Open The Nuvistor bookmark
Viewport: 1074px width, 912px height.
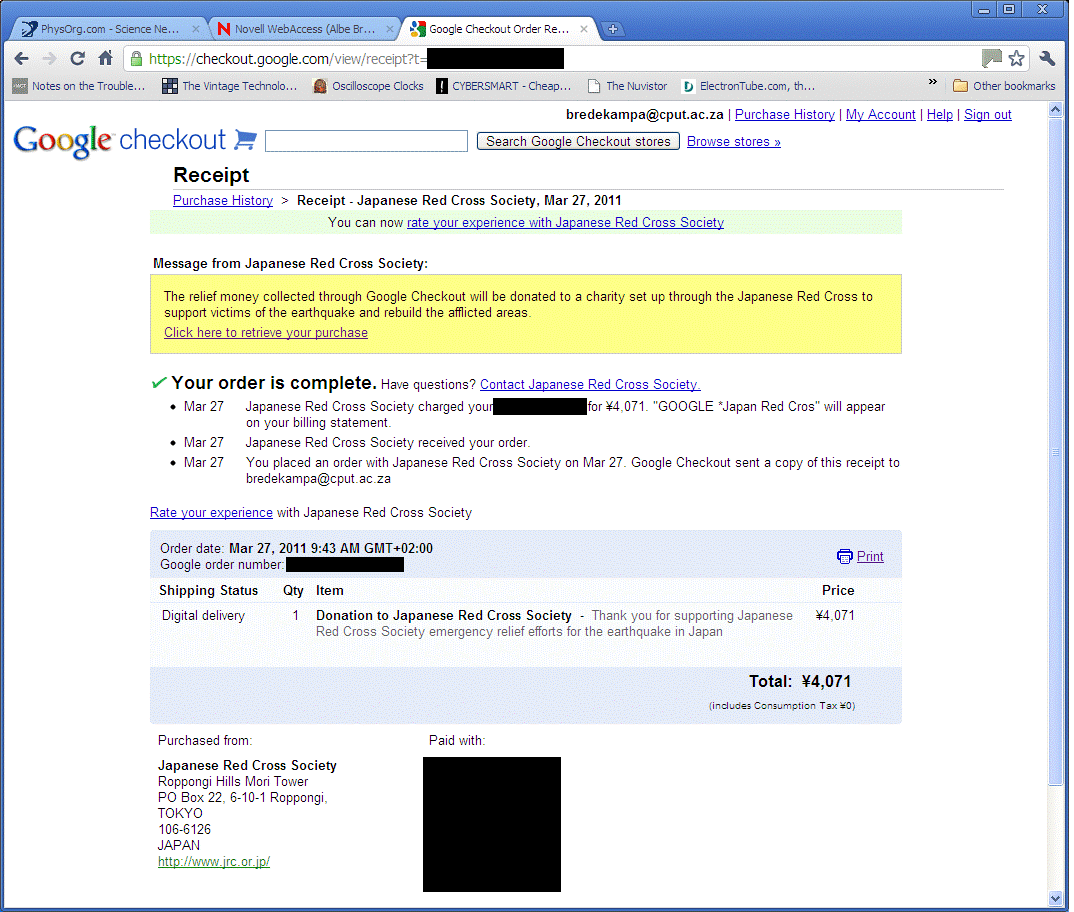(627, 86)
